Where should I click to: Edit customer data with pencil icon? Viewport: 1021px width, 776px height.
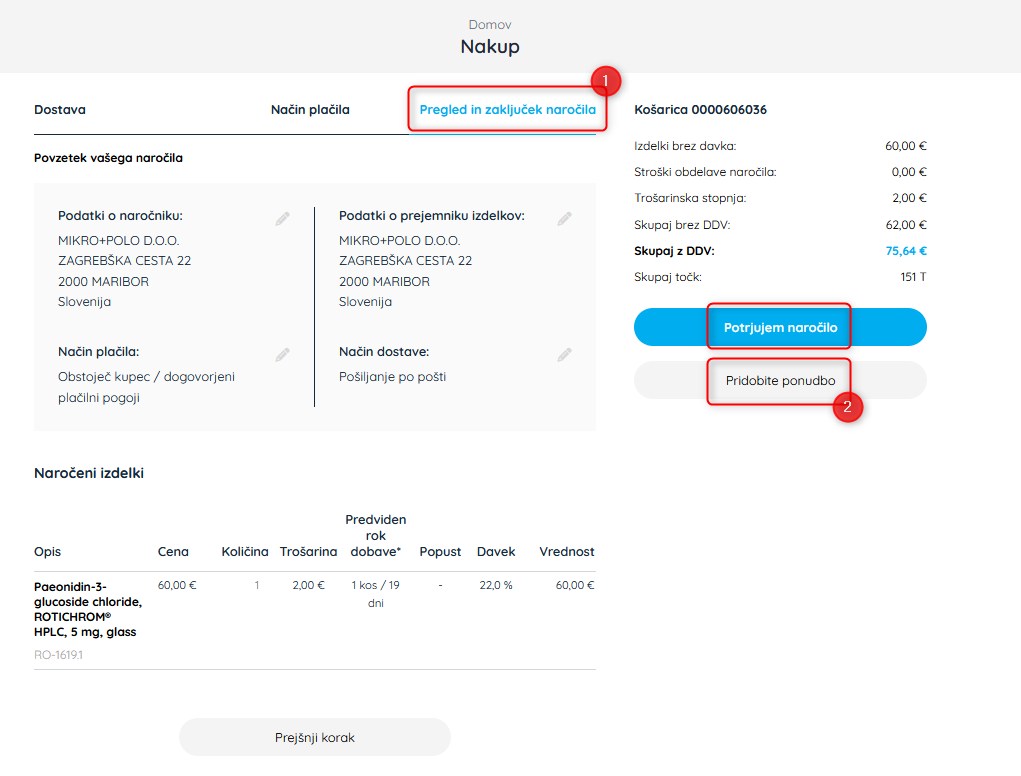coord(282,219)
